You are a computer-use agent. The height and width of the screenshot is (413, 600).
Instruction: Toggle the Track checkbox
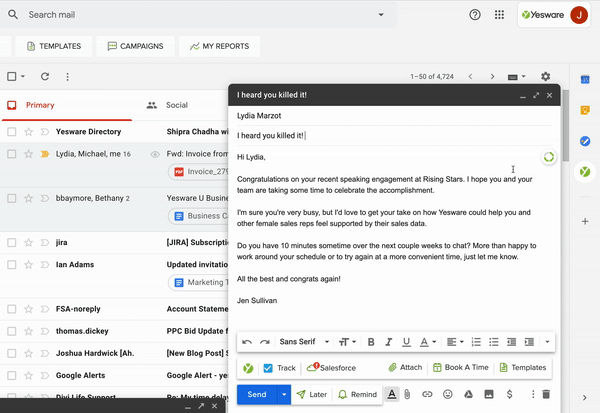click(x=267, y=368)
